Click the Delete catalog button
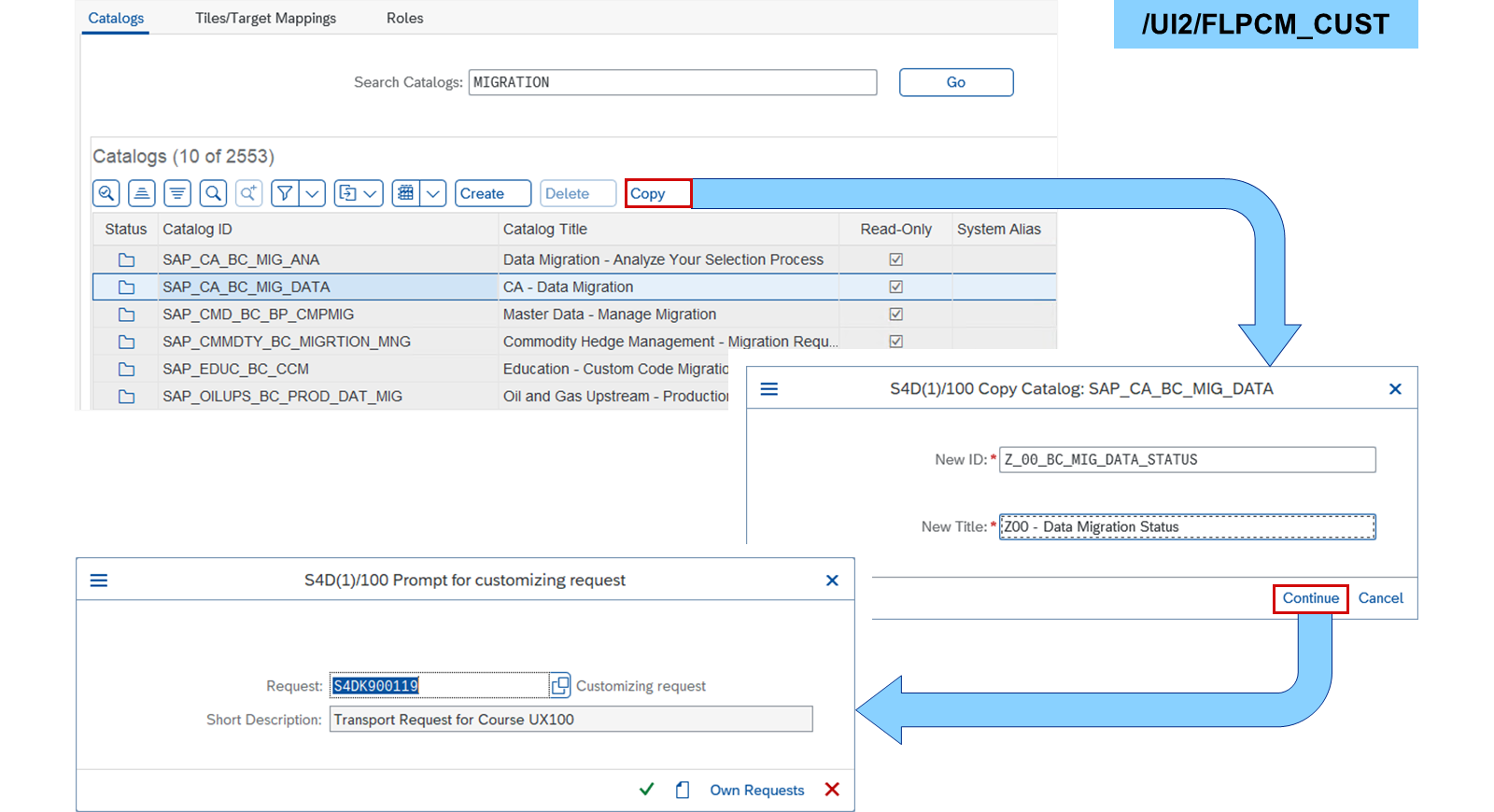The image size is (1494, 812). (x=578, y=193)
